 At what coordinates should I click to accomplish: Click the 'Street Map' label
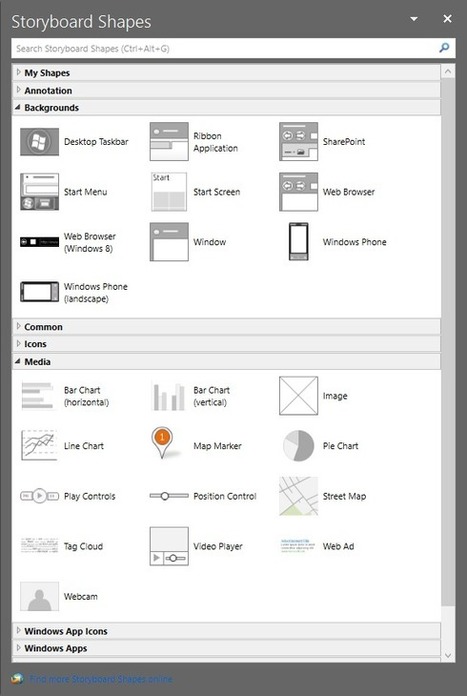(x=344, y=496)
